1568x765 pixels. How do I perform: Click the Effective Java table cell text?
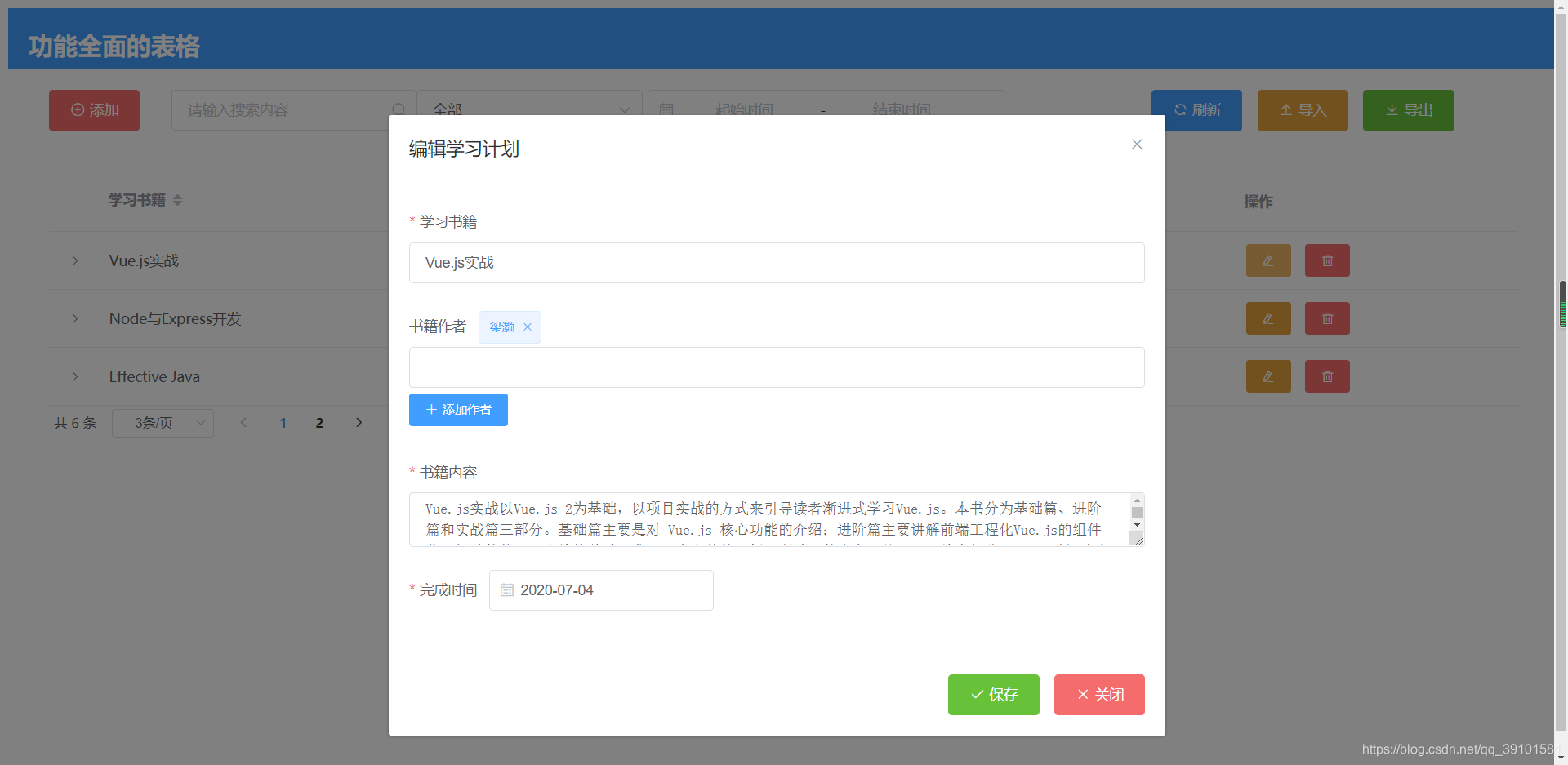[154, 377]
